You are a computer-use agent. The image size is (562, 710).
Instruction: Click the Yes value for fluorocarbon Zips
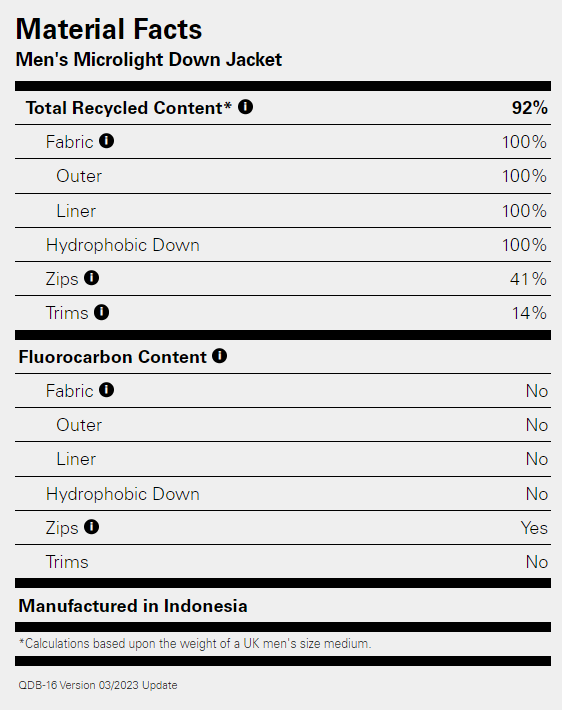pyautogui.click(x=534, y=528)
